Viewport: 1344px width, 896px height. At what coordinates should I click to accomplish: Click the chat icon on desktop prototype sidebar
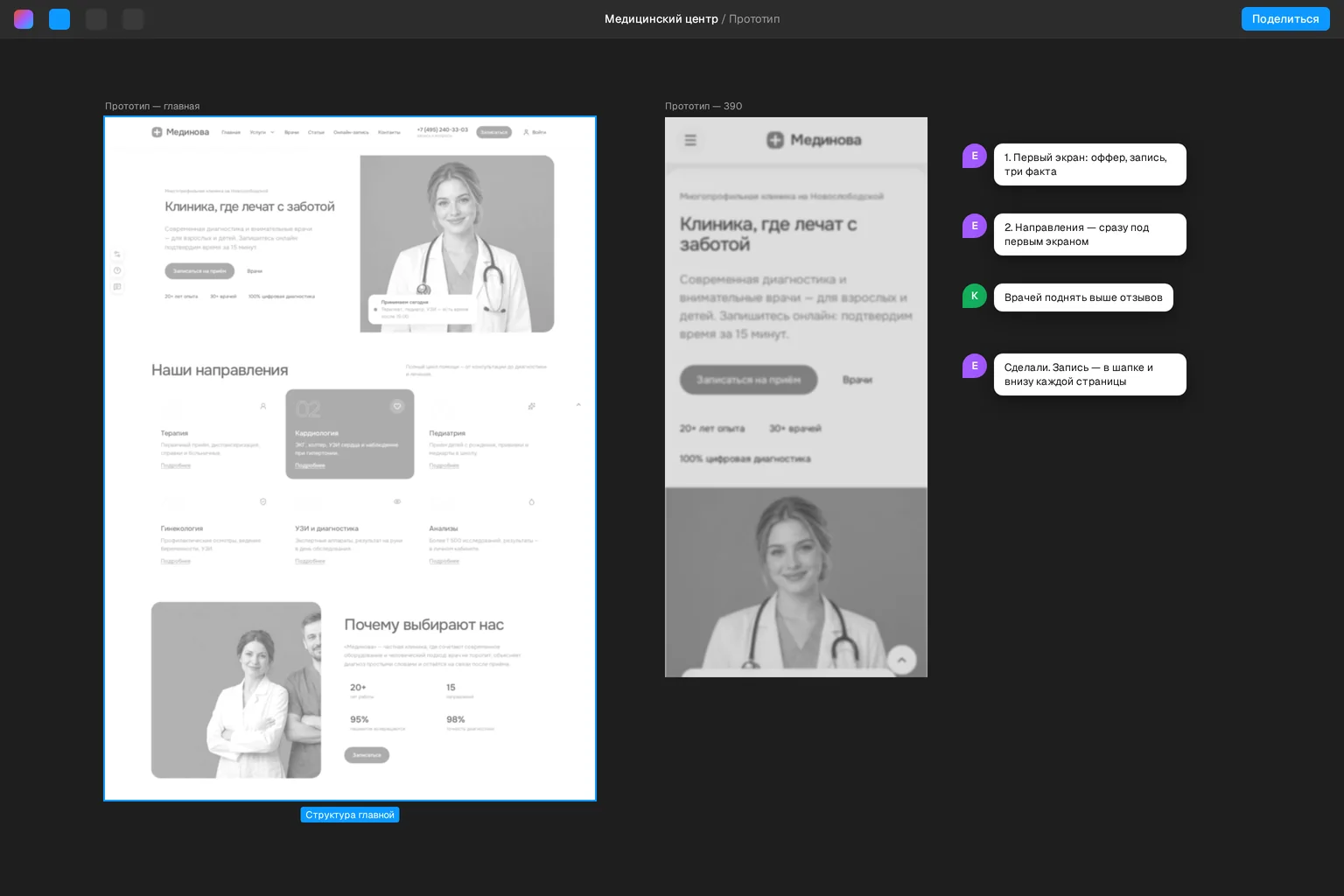click(x=117, y=287)
